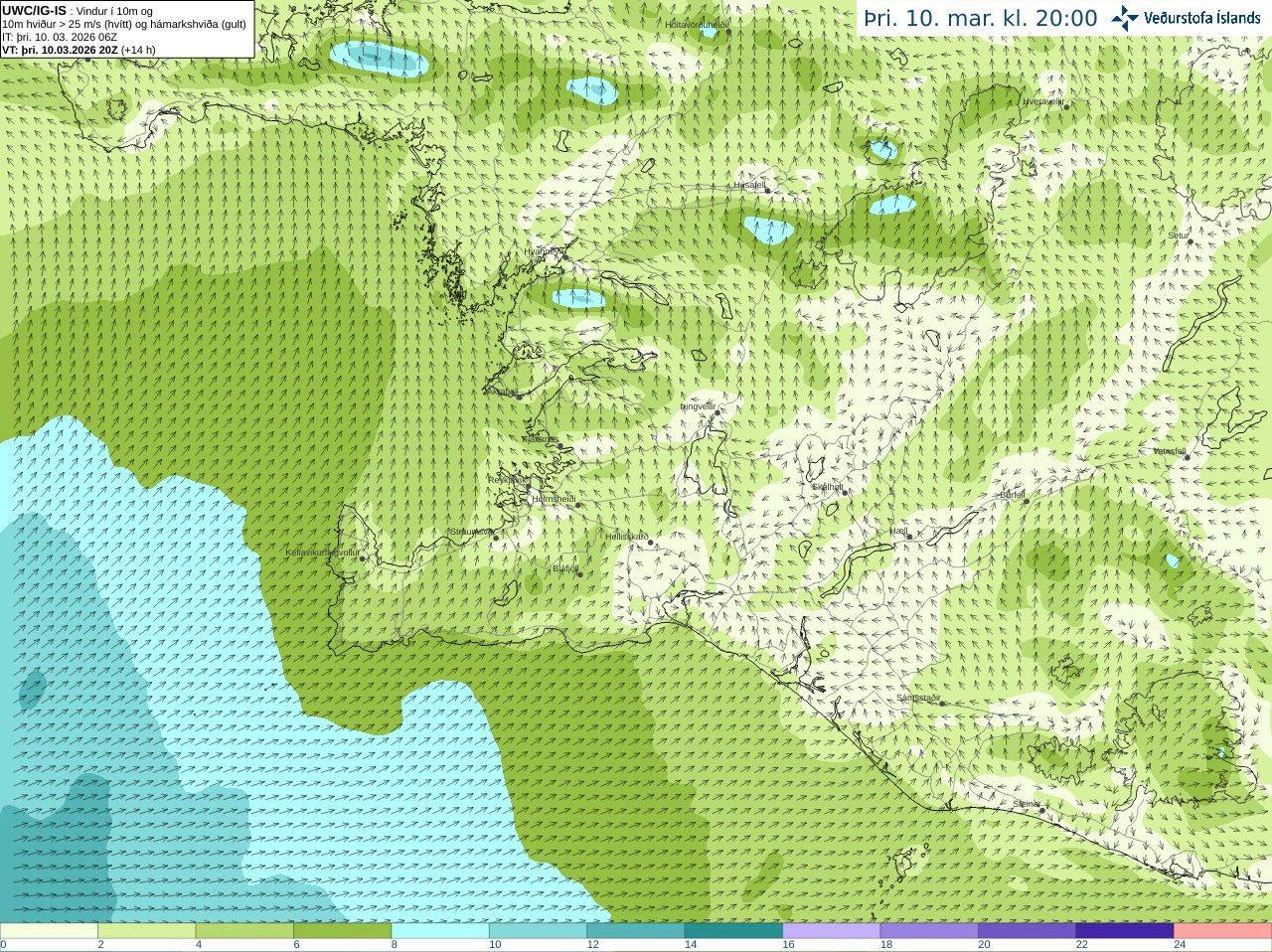The width and height of the screenshot is (1272, 952).
Task: Click the Holtavörðuheiði station marker
Action: click(728, 31)
